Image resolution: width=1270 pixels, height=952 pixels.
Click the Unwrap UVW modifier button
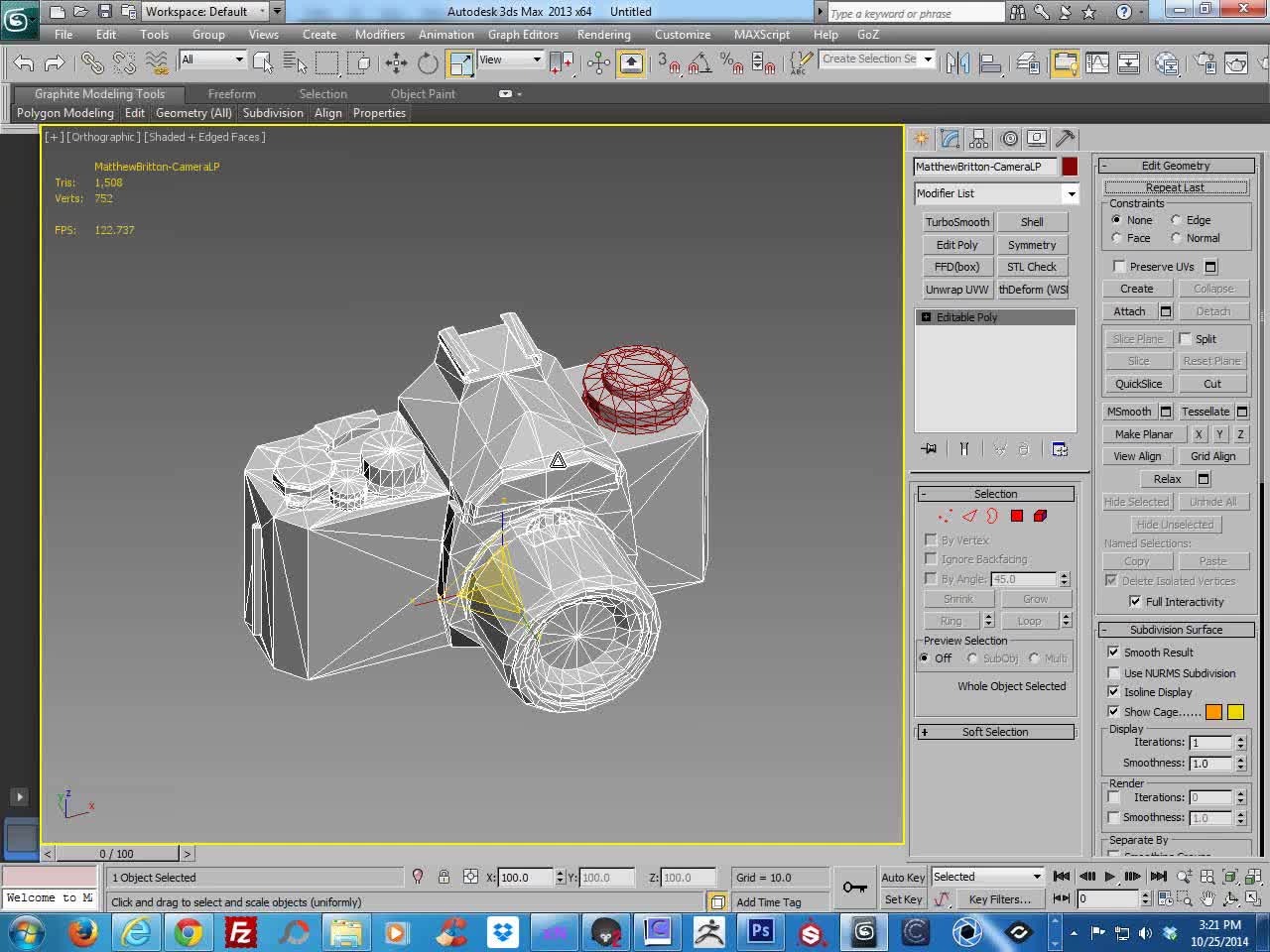click(x=957, y=290)
